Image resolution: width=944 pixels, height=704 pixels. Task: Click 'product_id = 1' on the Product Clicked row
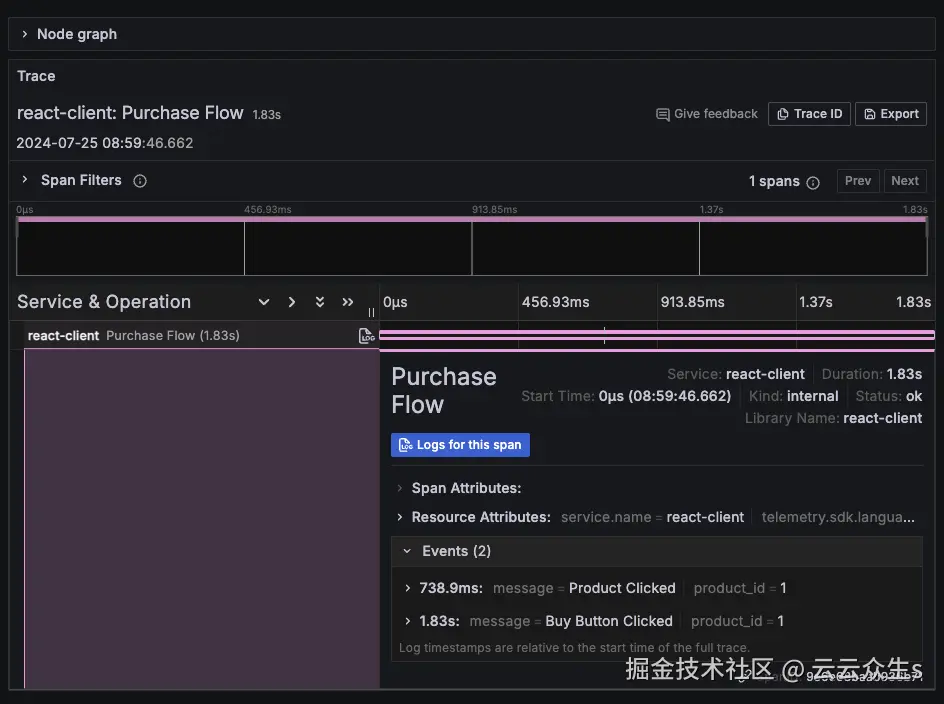[x=740, y=588]
